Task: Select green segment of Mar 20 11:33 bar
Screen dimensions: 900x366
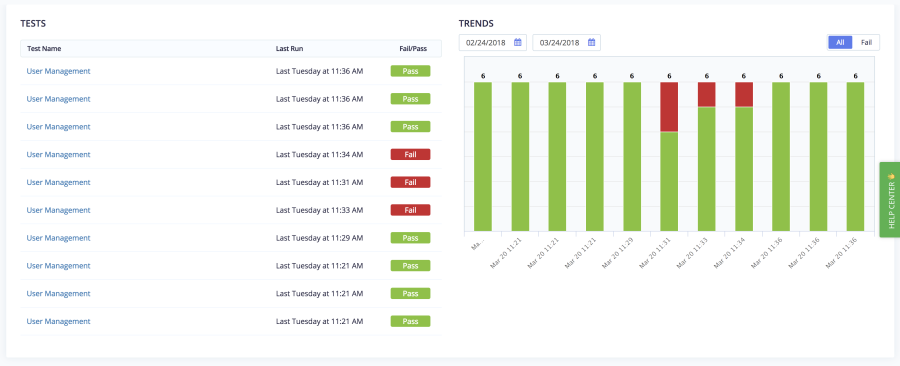Action: click(x=707, y=169)
